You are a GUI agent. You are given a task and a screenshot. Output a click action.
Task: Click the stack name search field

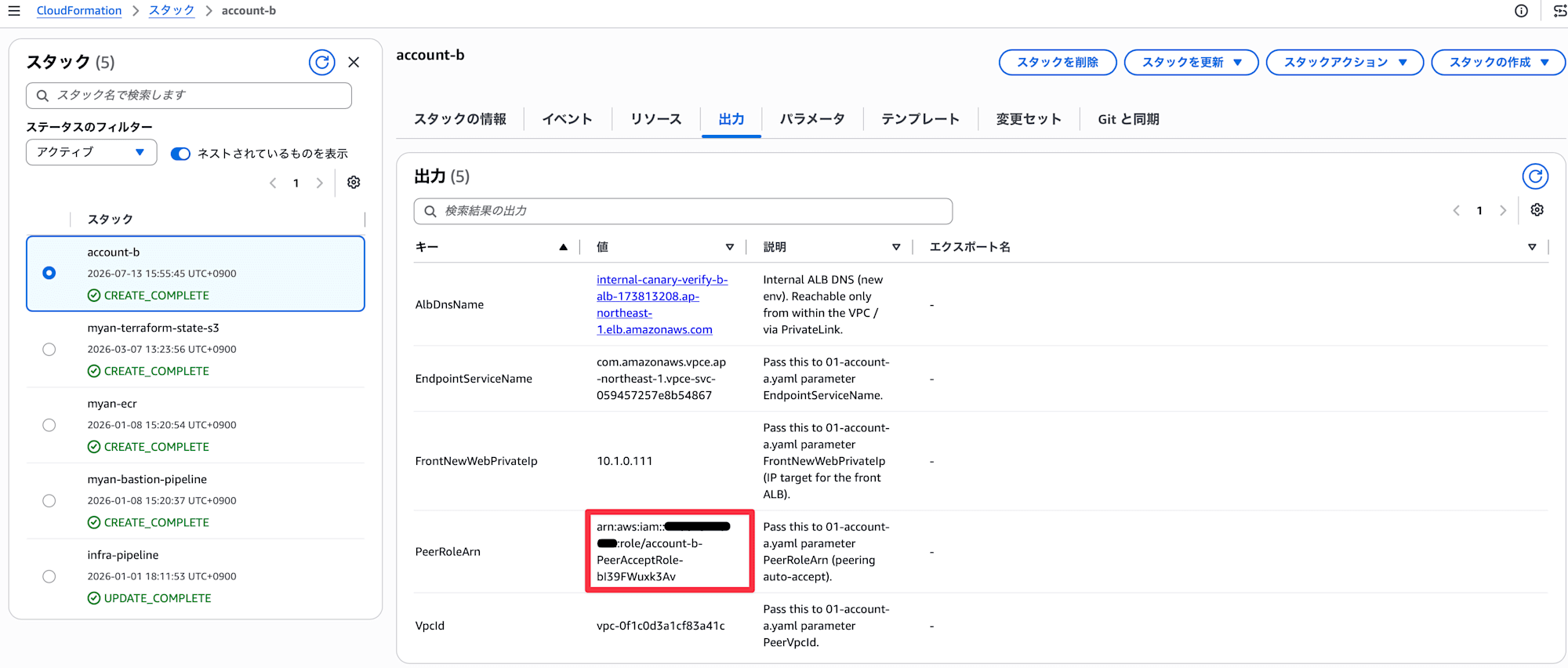pos(189,95)
